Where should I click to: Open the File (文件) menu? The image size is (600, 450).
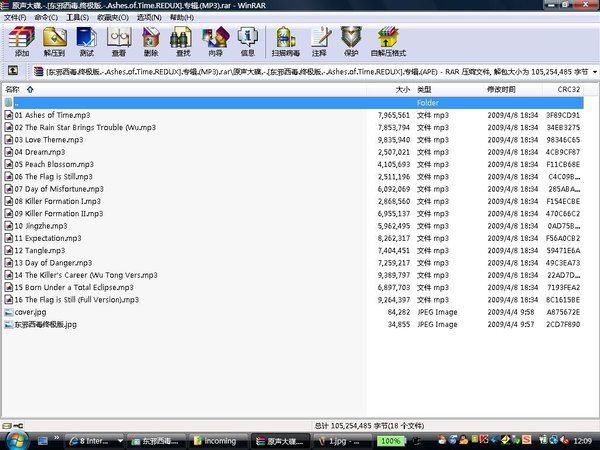coord(15,17)
